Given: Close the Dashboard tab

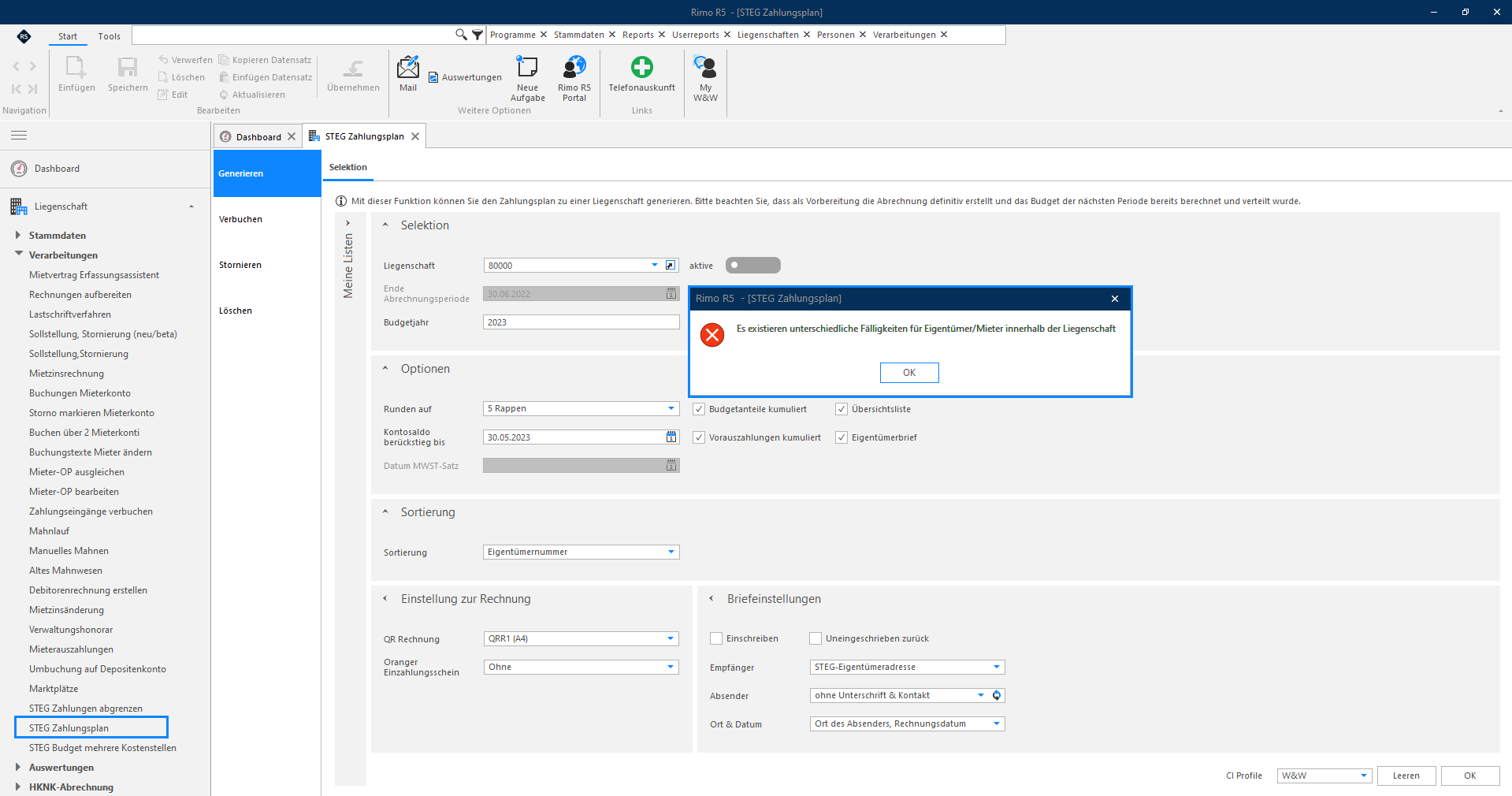Looking at the screenshot, I should pos(292,136).
